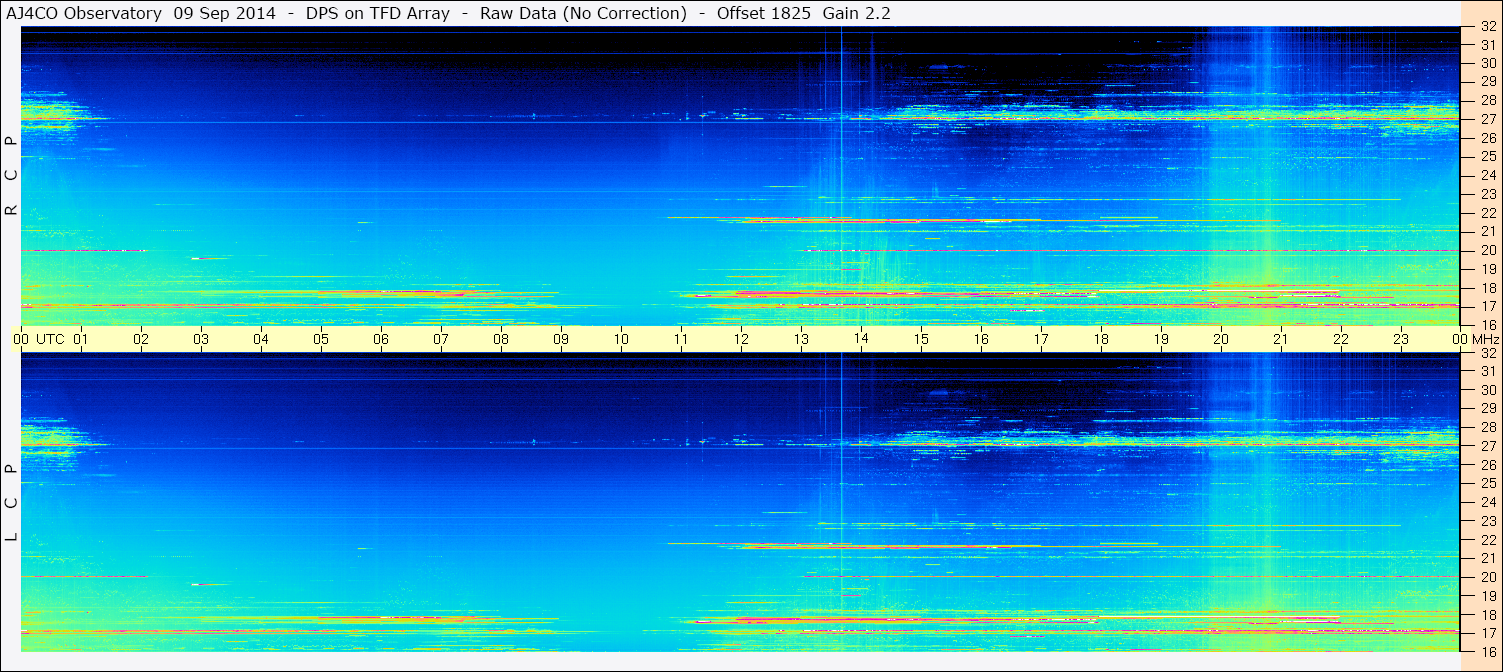Select the 03 hour mark on time axis
The height and width of the screenshot is (672, 1503).
coord(201,339)
